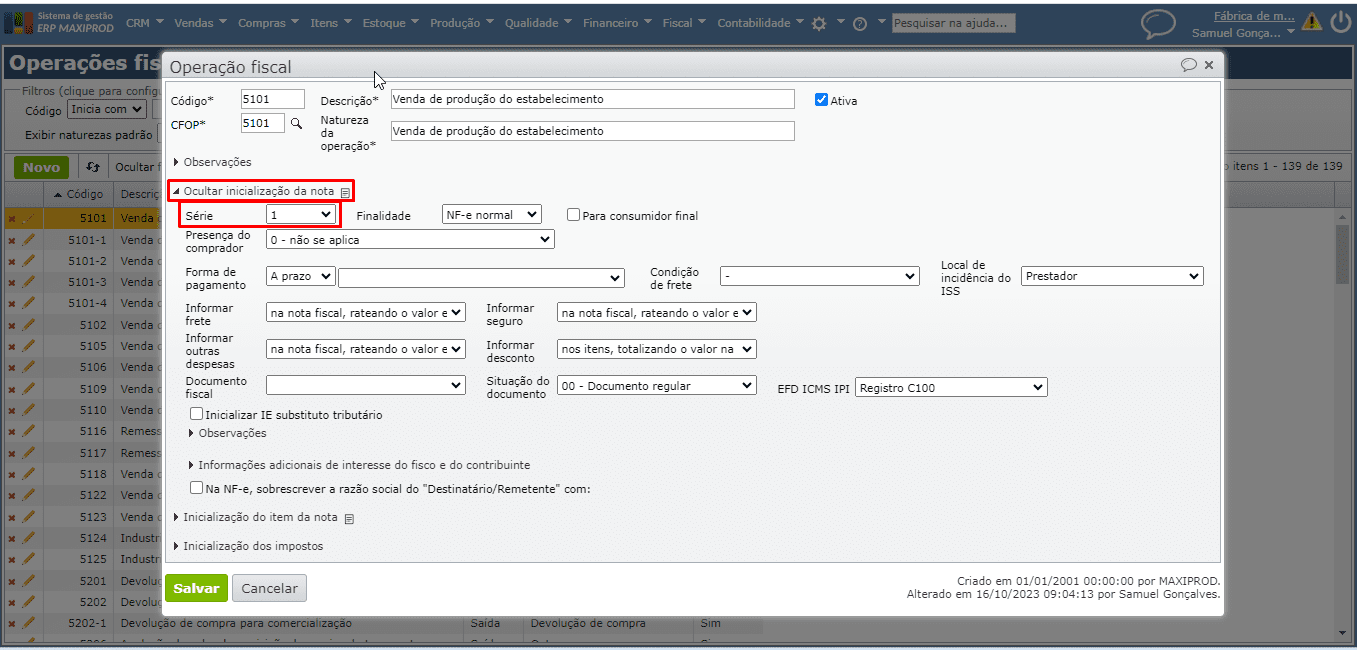This screenshot has width=1357, height=650.
Task: Enable Para consumidor final checkbox
Action: pyautogui.click(x=573, y=215)
